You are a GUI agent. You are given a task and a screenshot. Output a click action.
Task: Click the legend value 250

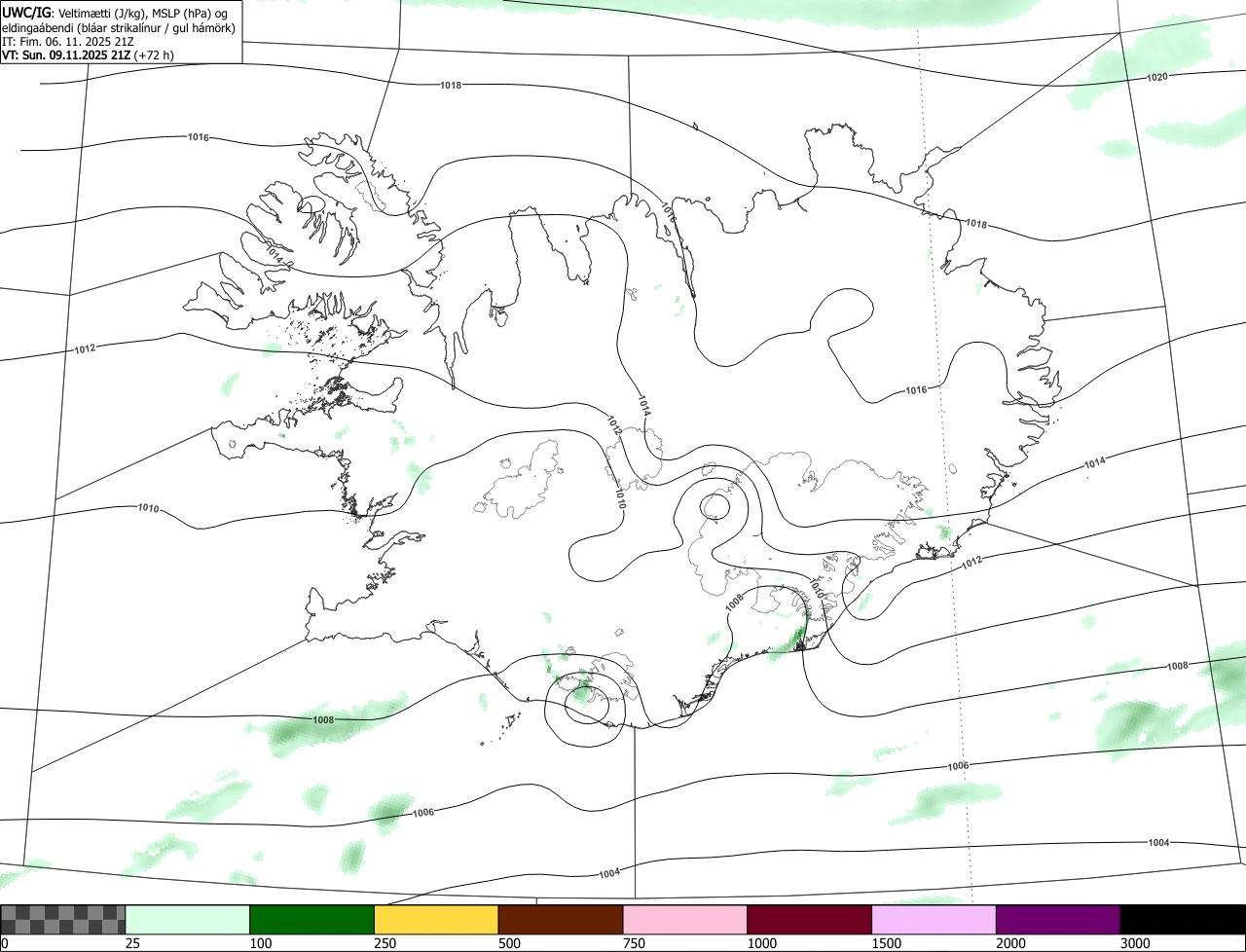386,943
